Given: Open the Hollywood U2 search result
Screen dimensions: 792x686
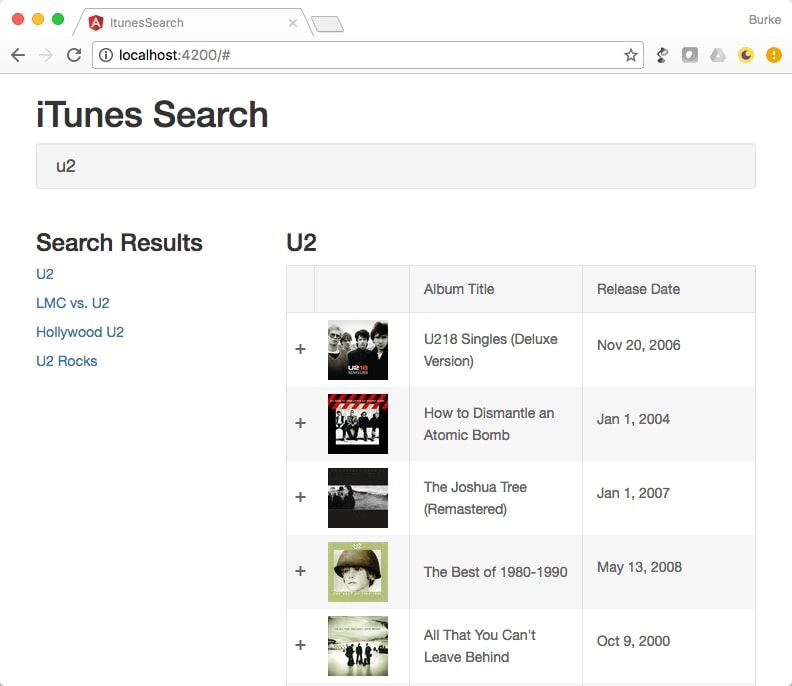Looking at the screenshot, I should click(x=80, y=332).
